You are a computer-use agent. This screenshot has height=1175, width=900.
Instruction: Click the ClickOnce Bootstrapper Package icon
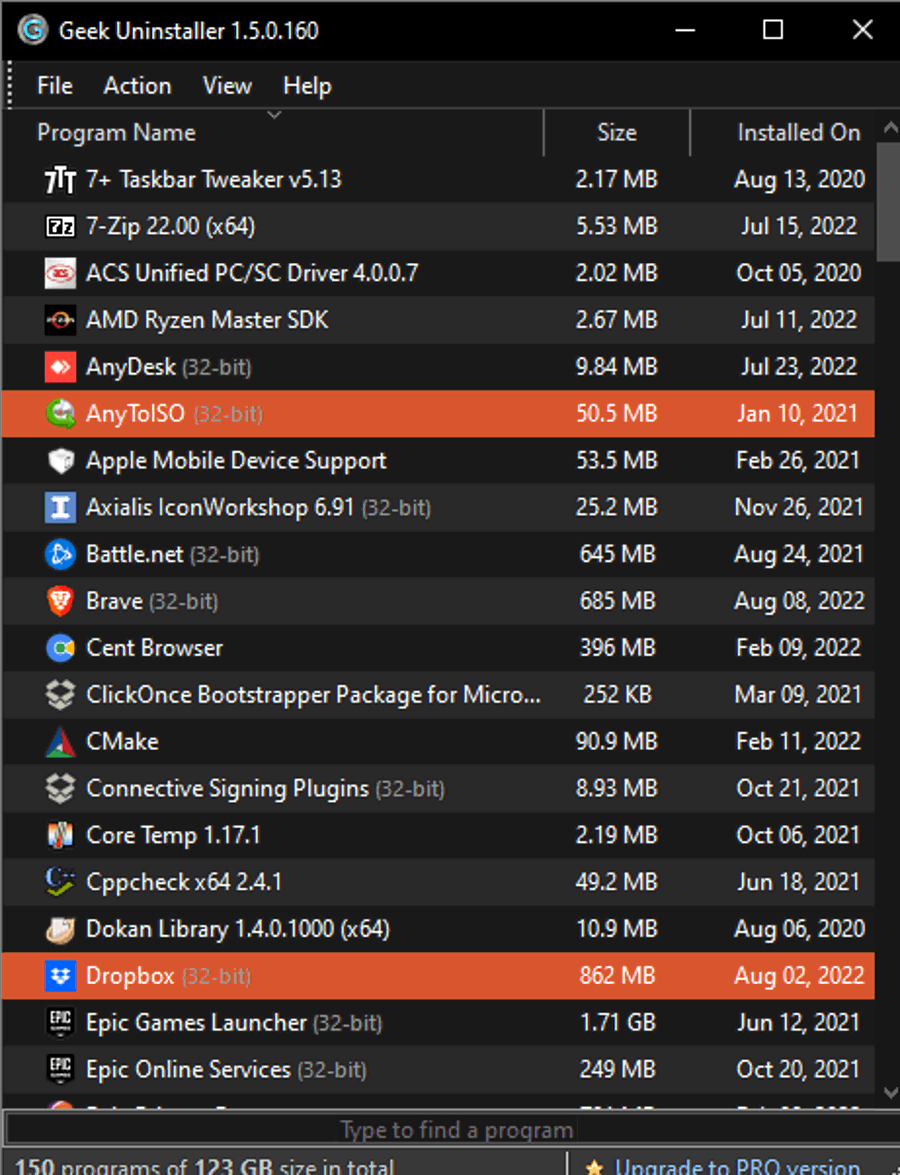pyautogui.click(x=60, y=695)
